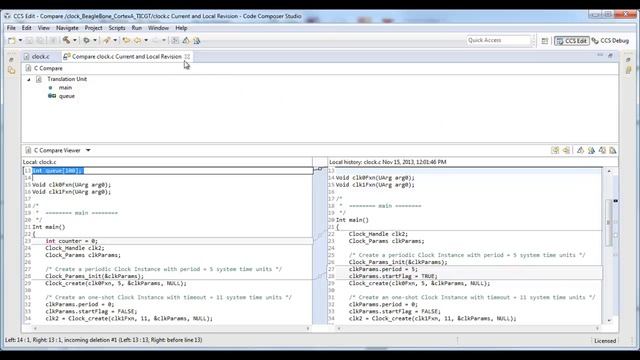Click the center copy-change handle between panes

coord(320,169)
